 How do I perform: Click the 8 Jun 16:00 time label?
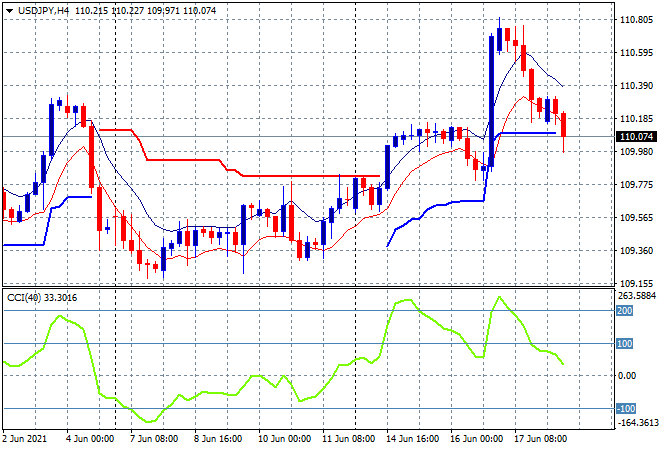pyautogui.click(x=218, y=439)
